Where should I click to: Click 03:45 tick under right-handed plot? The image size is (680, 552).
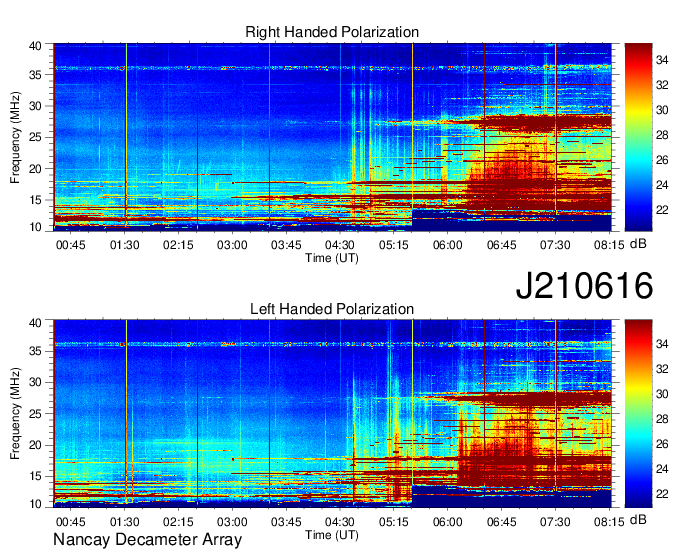(x=286, y=245)
